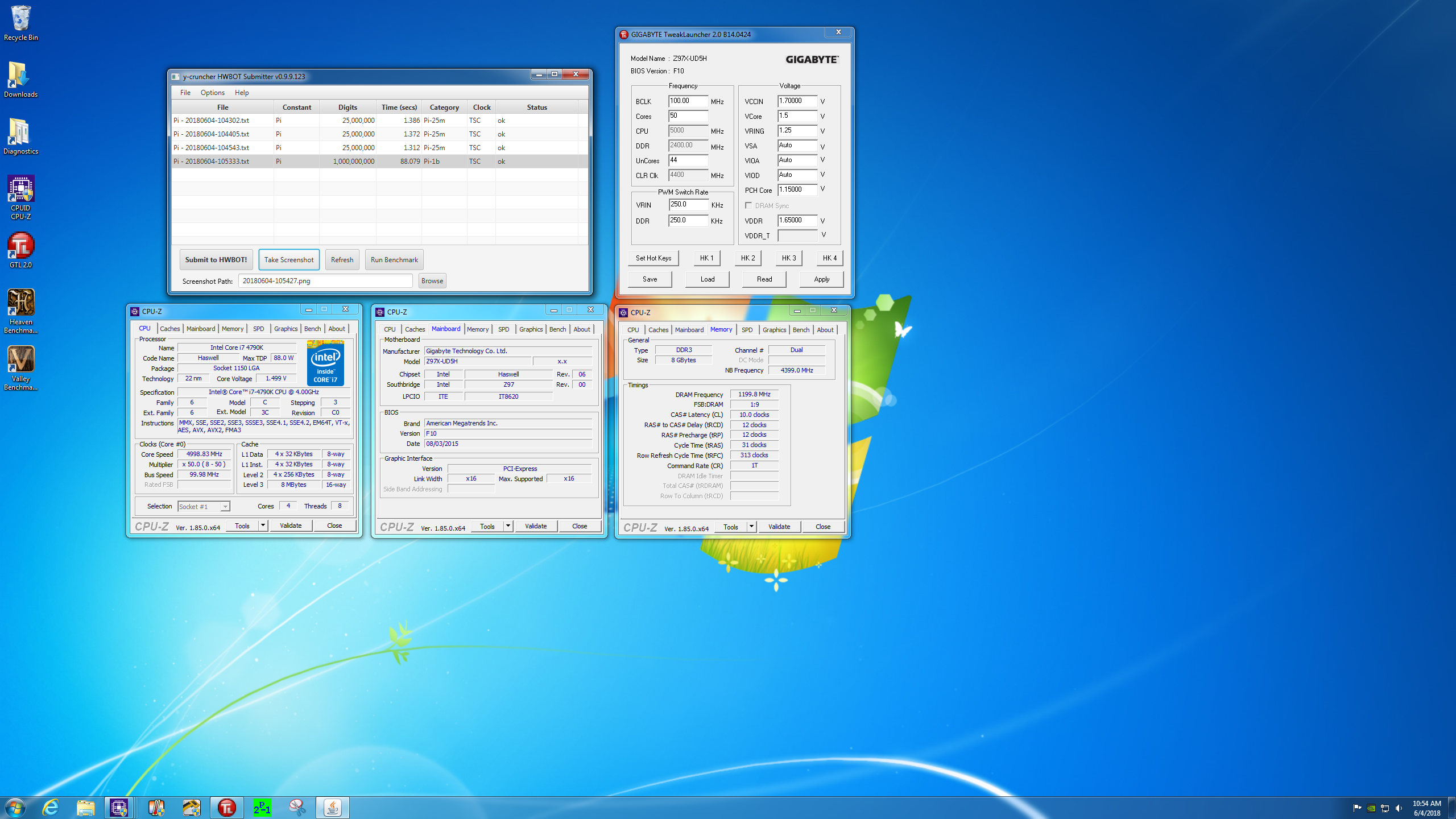Launch Internet Explorer from the taskbar
1456x819 pixels.
51,808
